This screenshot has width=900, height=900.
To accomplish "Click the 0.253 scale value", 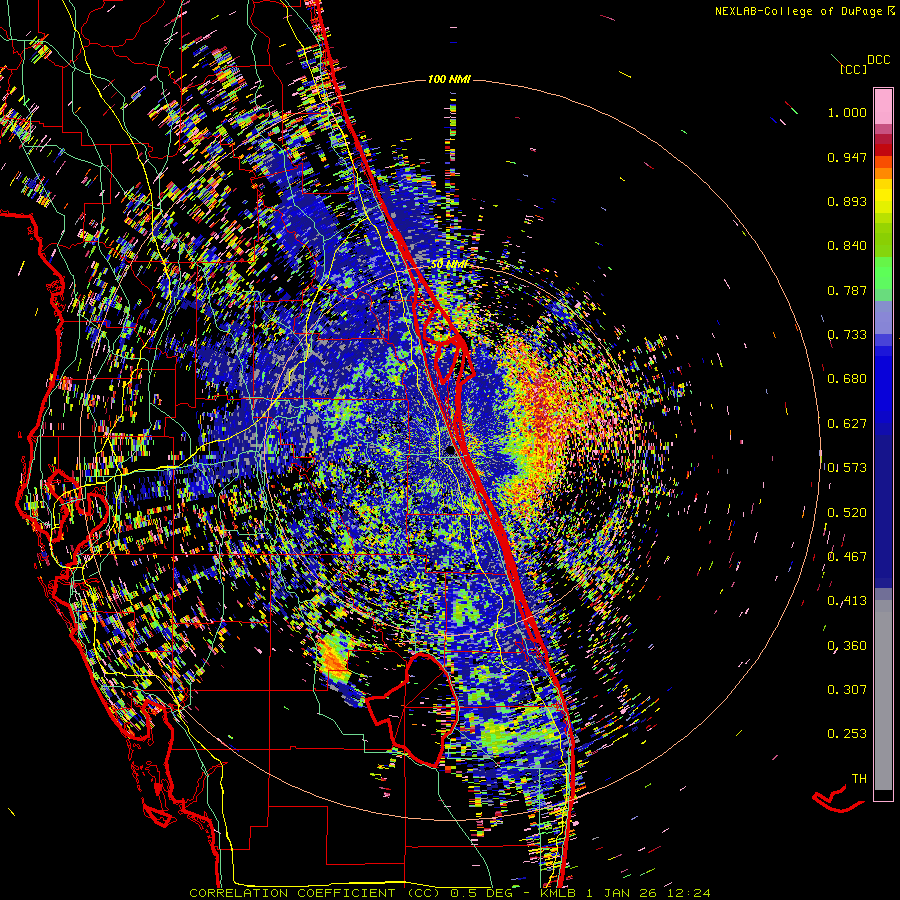I will coord(847,734).
